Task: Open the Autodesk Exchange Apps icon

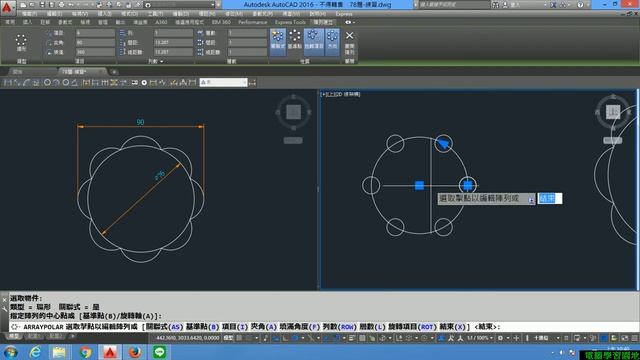Action: click(x=553, y=5)
